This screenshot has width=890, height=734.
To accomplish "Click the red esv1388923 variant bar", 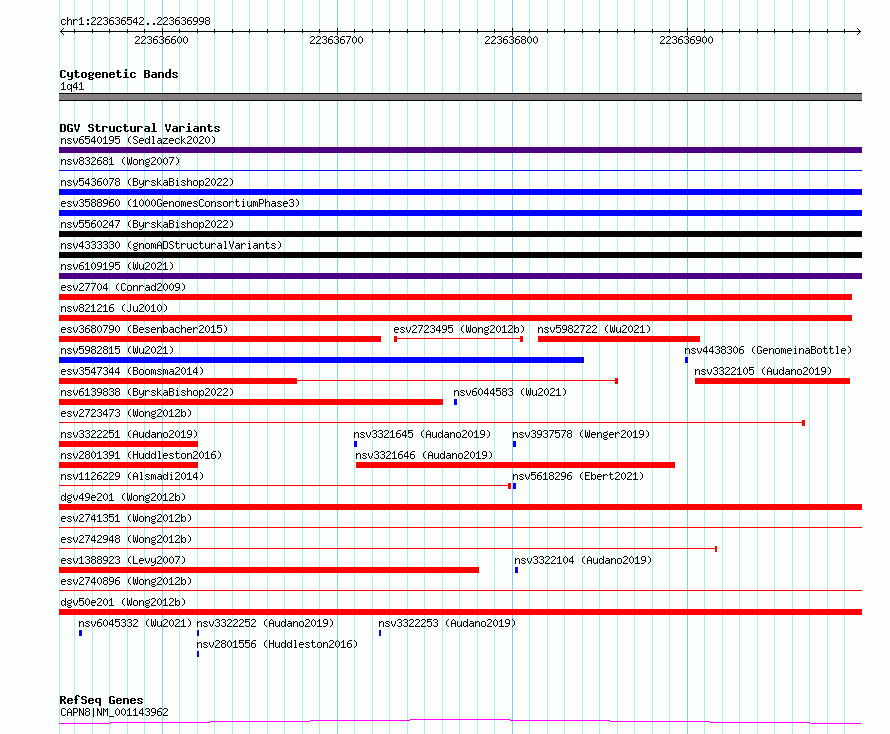I will (x=269, y=570).
